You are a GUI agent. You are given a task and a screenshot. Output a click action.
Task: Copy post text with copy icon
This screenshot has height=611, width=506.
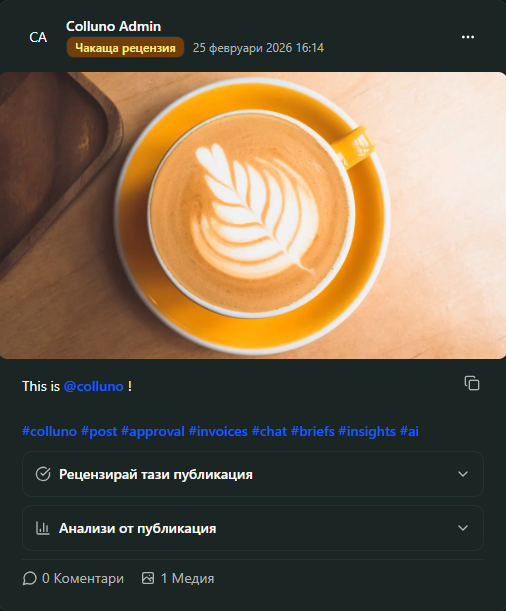[472, 383]
